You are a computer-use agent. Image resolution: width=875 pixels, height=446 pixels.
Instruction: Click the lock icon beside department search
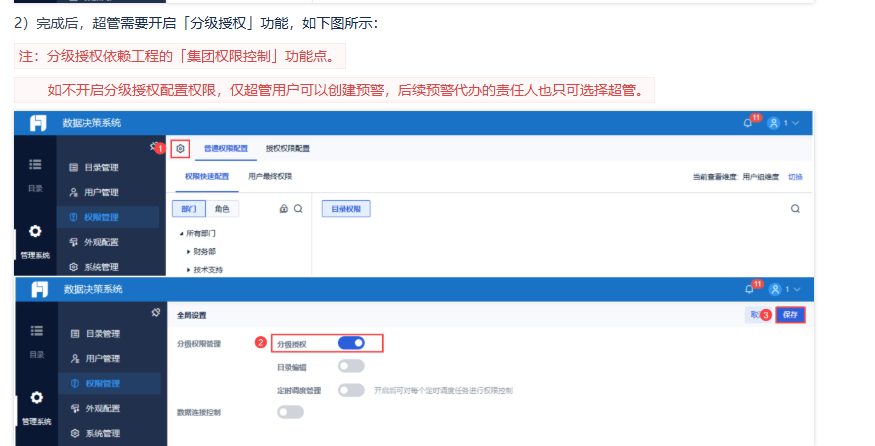[283, 209]
